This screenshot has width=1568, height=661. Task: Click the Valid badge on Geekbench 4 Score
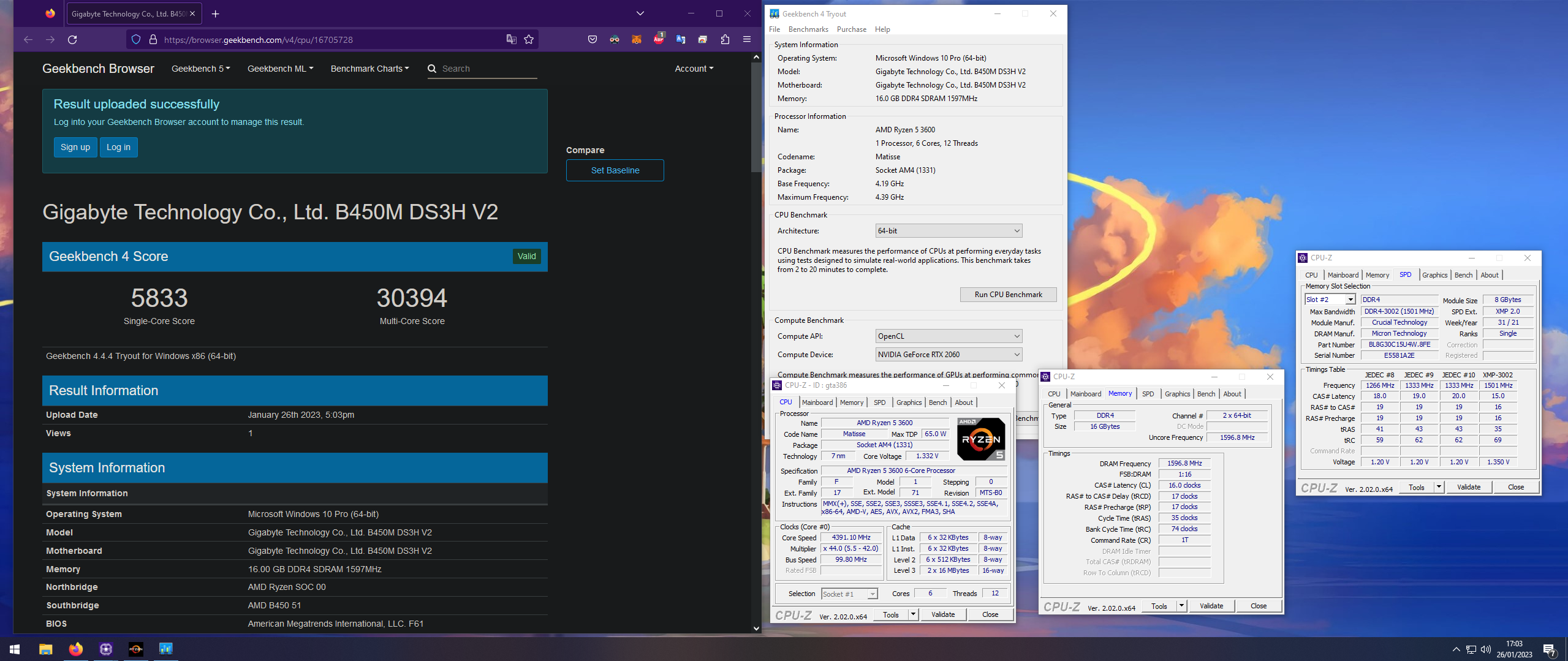[x=526, y=256]
